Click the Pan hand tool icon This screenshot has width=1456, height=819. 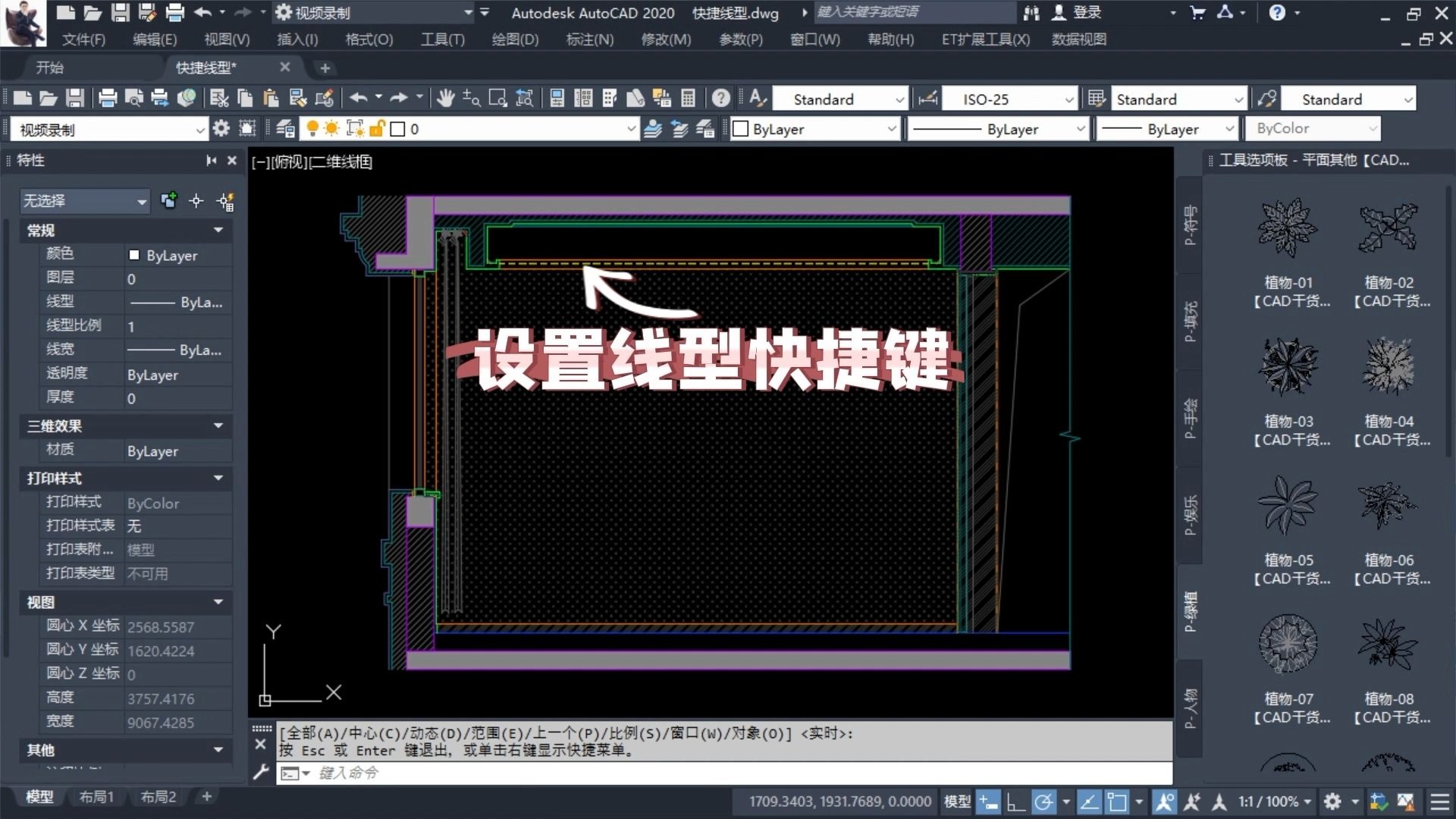[x=445, y=98]
